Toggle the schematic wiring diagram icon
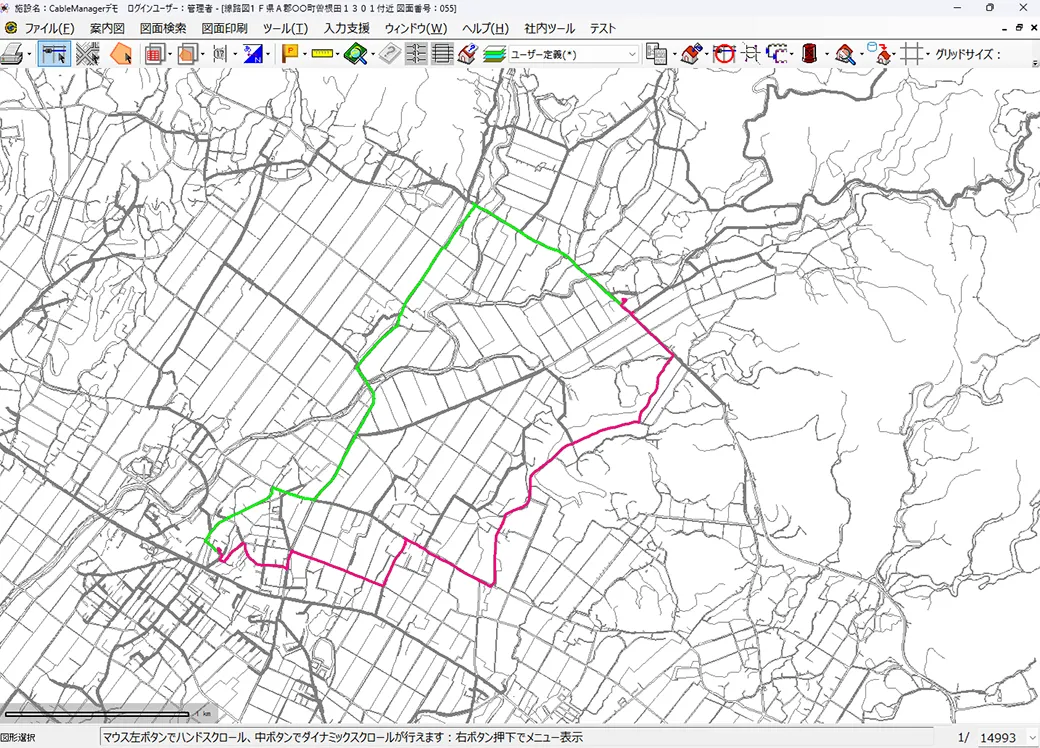This screenshot has width=1040, height=748. click(417, 54)
